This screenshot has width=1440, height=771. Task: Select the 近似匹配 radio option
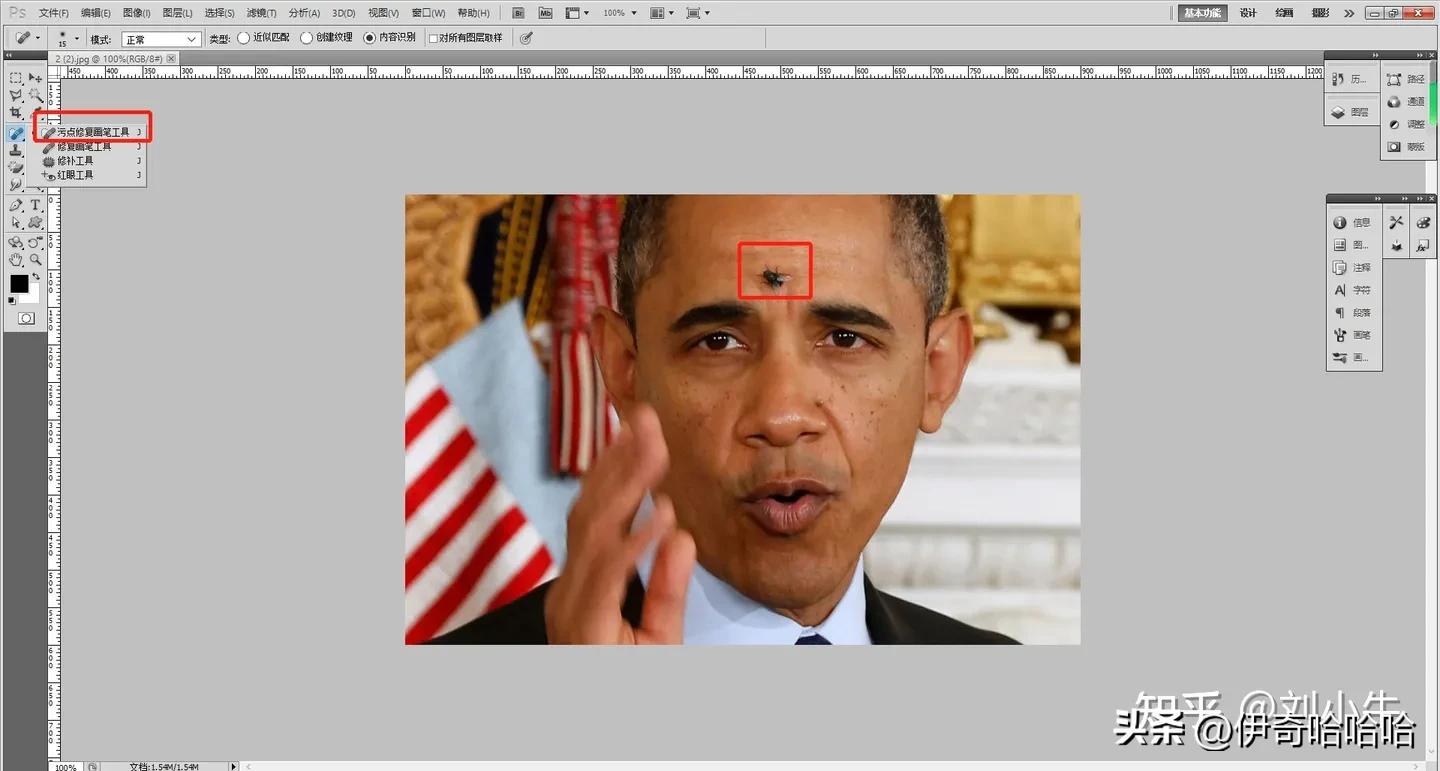pyautogui.click(x=243, y=37)
